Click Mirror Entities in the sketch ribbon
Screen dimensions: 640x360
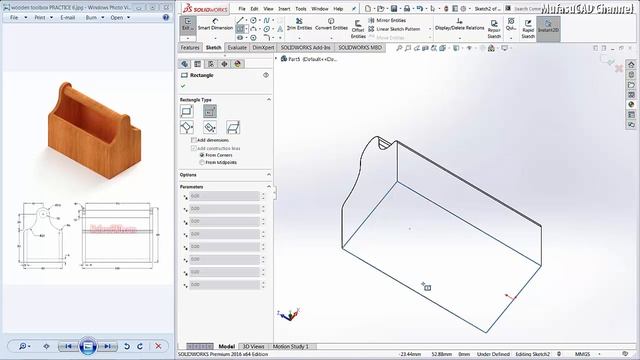387,20
